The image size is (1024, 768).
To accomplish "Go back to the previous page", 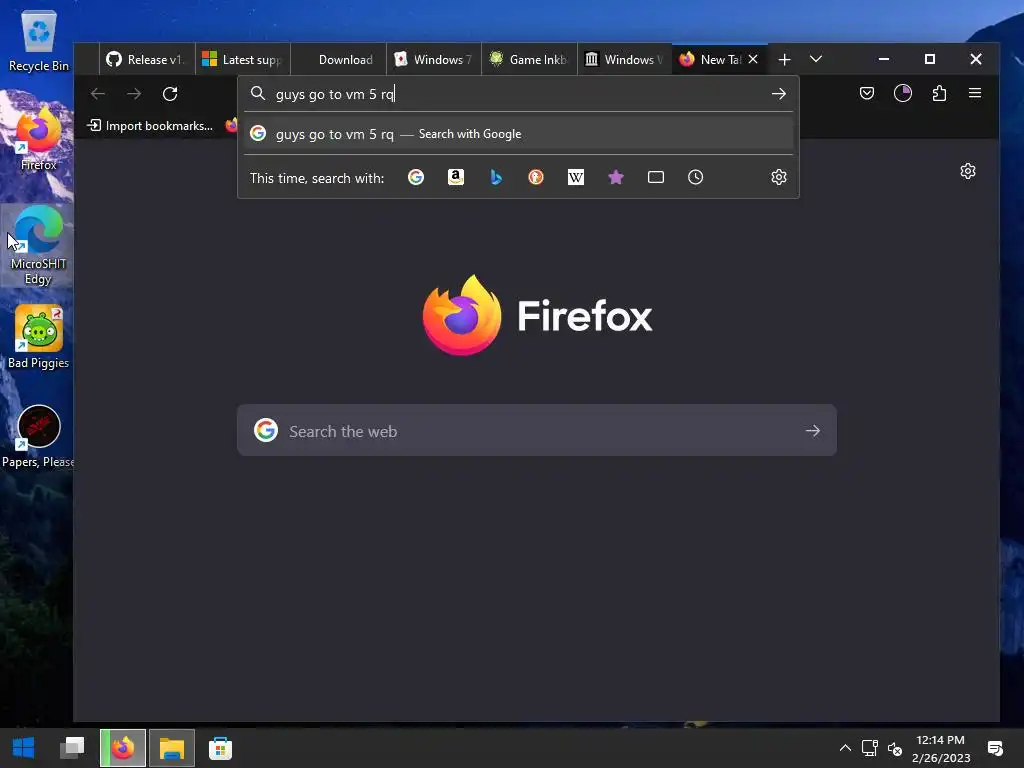I will pos(98,94).
